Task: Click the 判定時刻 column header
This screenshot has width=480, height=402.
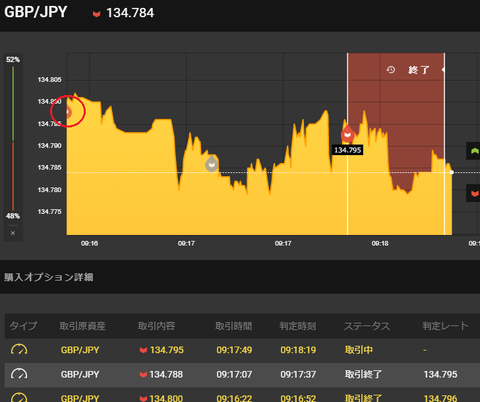Action: coord(297,326)
